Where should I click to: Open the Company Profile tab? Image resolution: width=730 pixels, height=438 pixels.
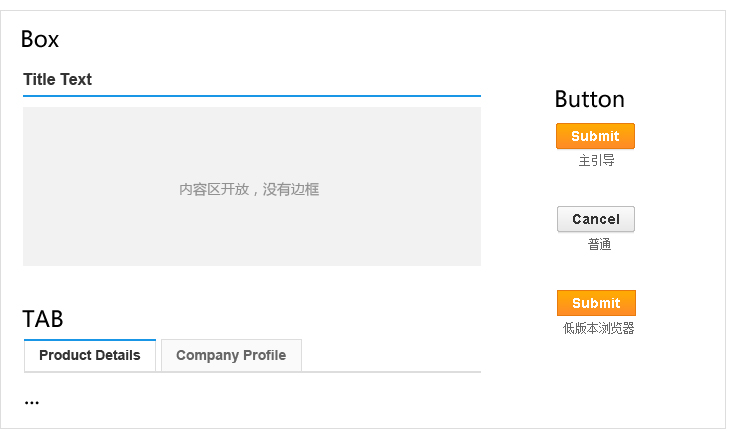point(231,356)
